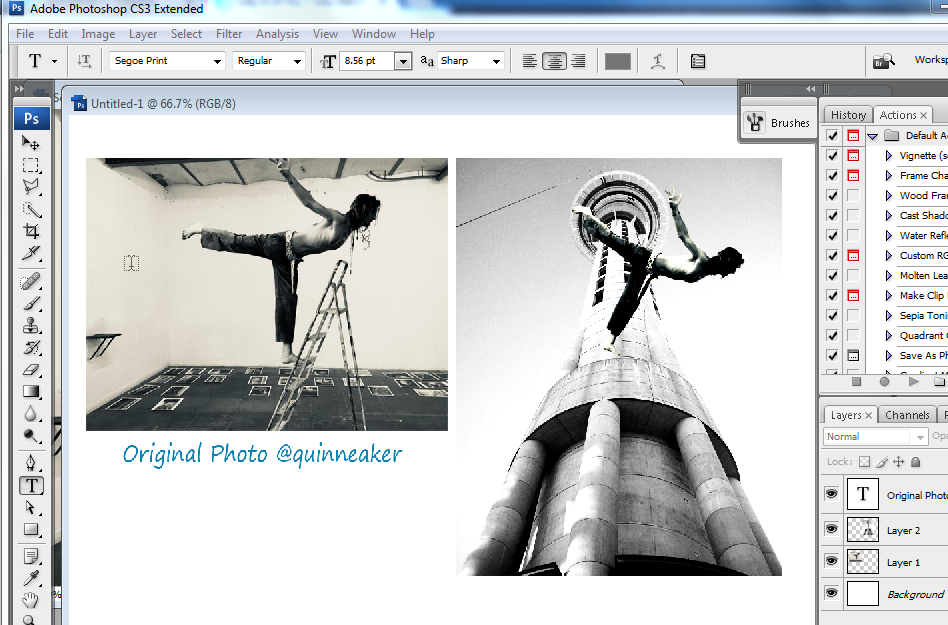Hide the Background layer

point(831,592)
